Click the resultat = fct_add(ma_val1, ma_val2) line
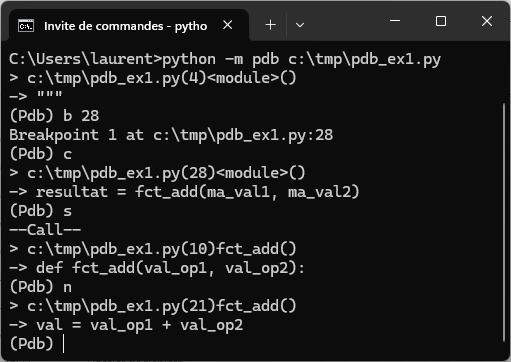 click(x=184, y=192)
